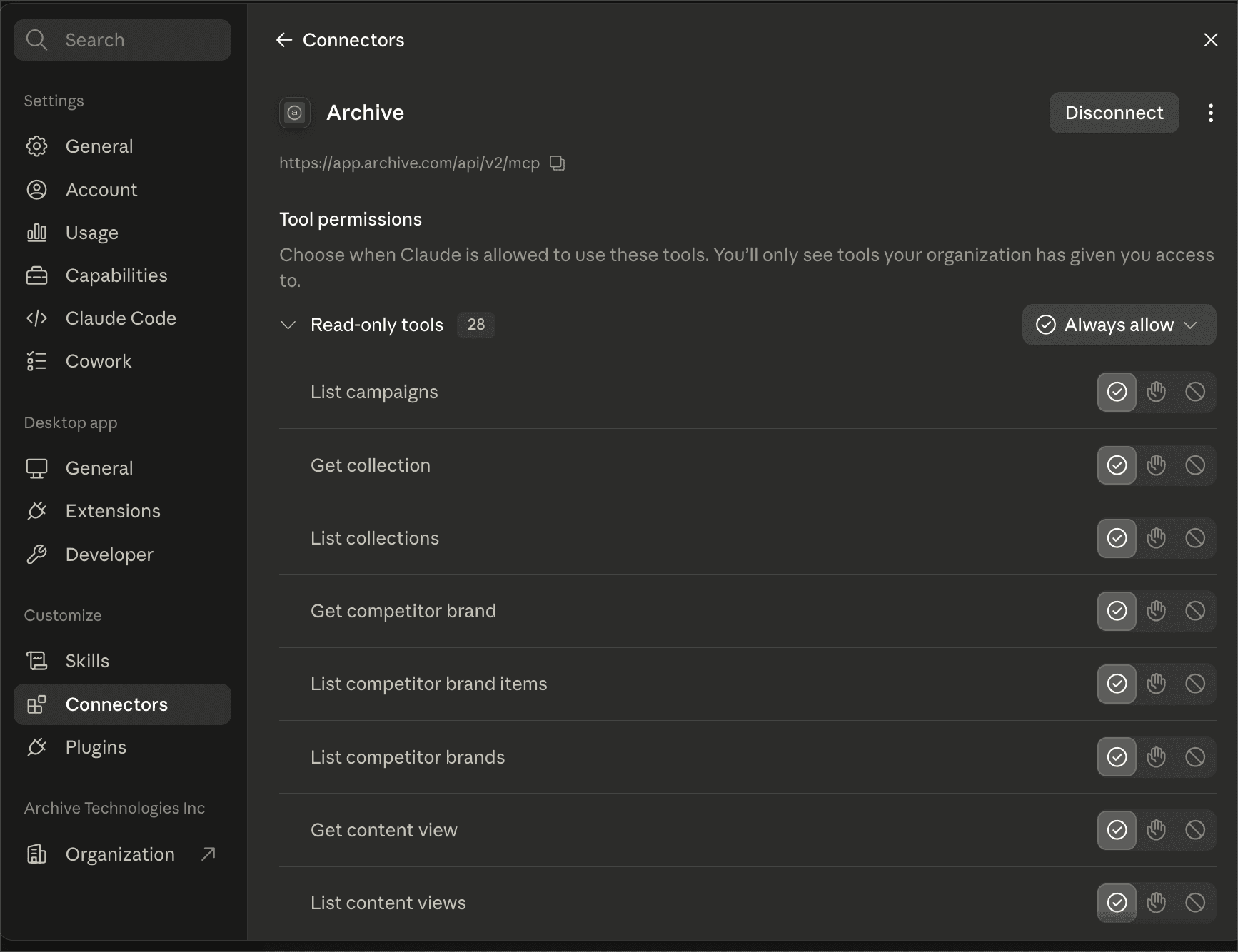
Task: Set Get competitor brand to always allow
Action: pyautogui.click(x=1117, y=611)
